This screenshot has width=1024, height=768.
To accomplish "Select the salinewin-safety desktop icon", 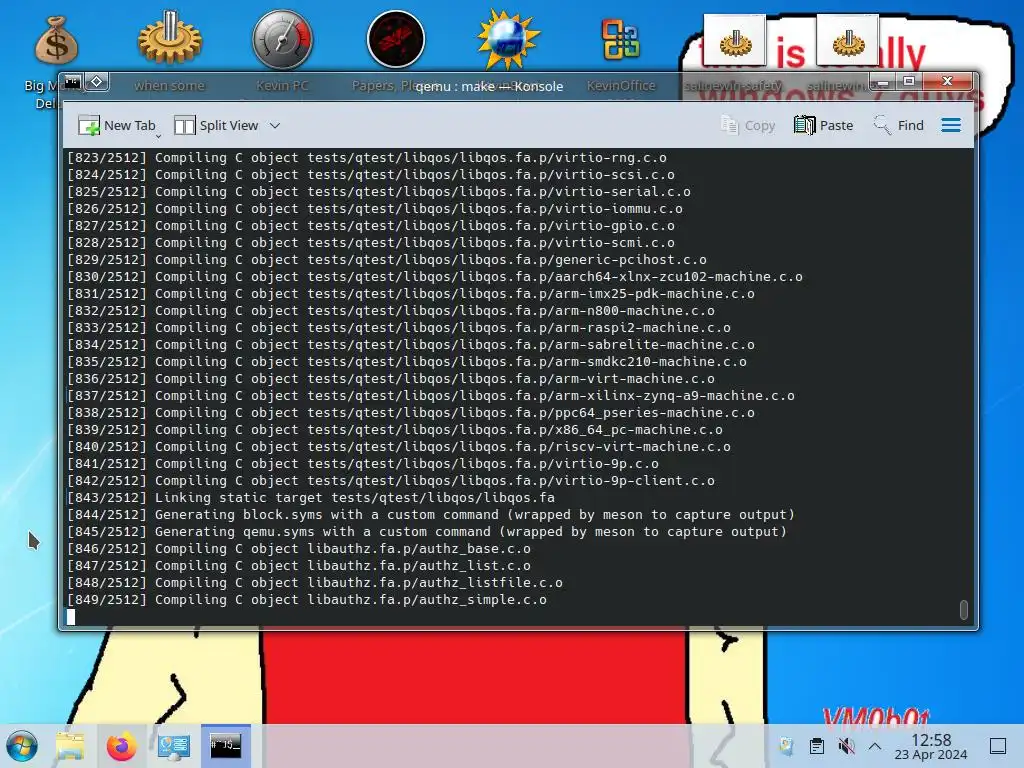I will point(734,40).
